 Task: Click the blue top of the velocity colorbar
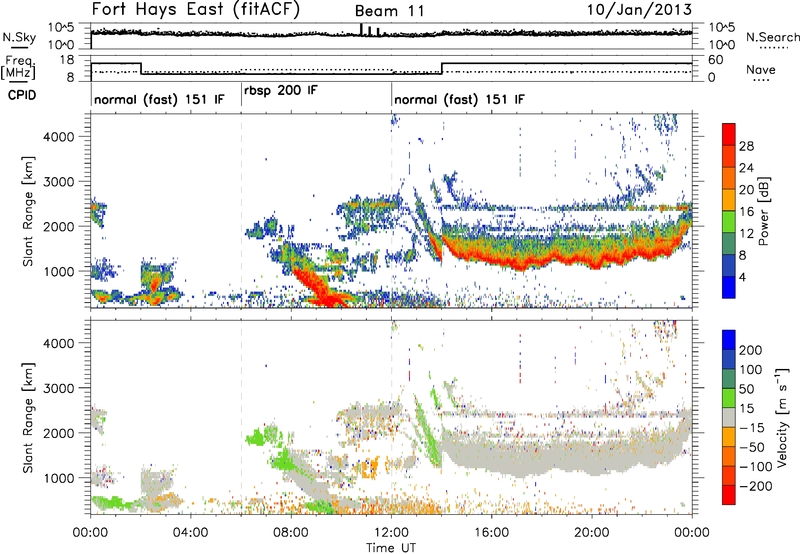click(729, 339)
